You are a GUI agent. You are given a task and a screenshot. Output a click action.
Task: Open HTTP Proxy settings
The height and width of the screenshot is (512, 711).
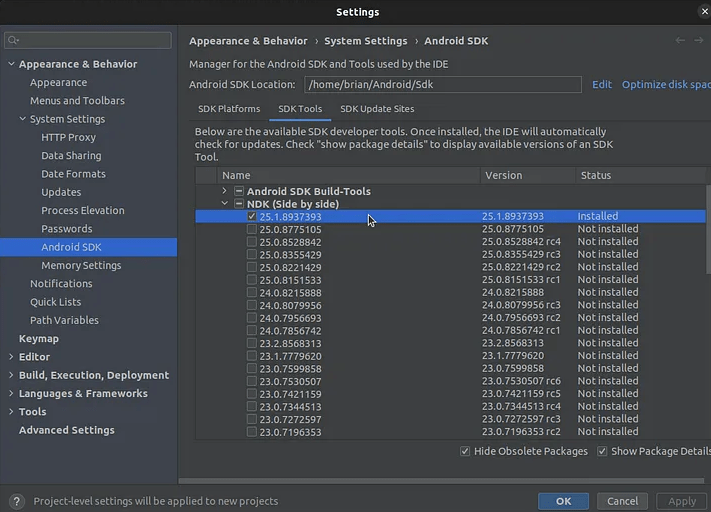68,137
